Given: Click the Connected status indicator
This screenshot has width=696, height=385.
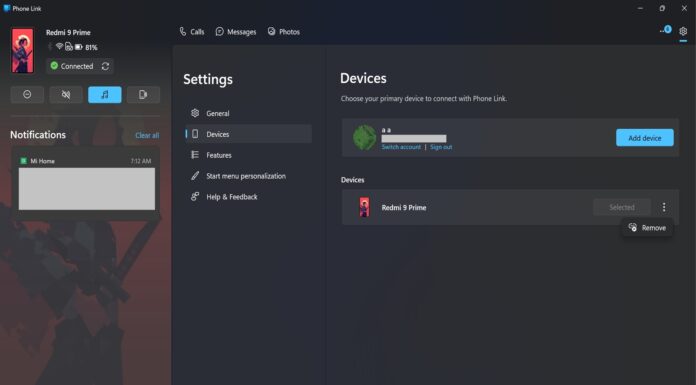Looking at the screenshot, I should coord(71,66).
